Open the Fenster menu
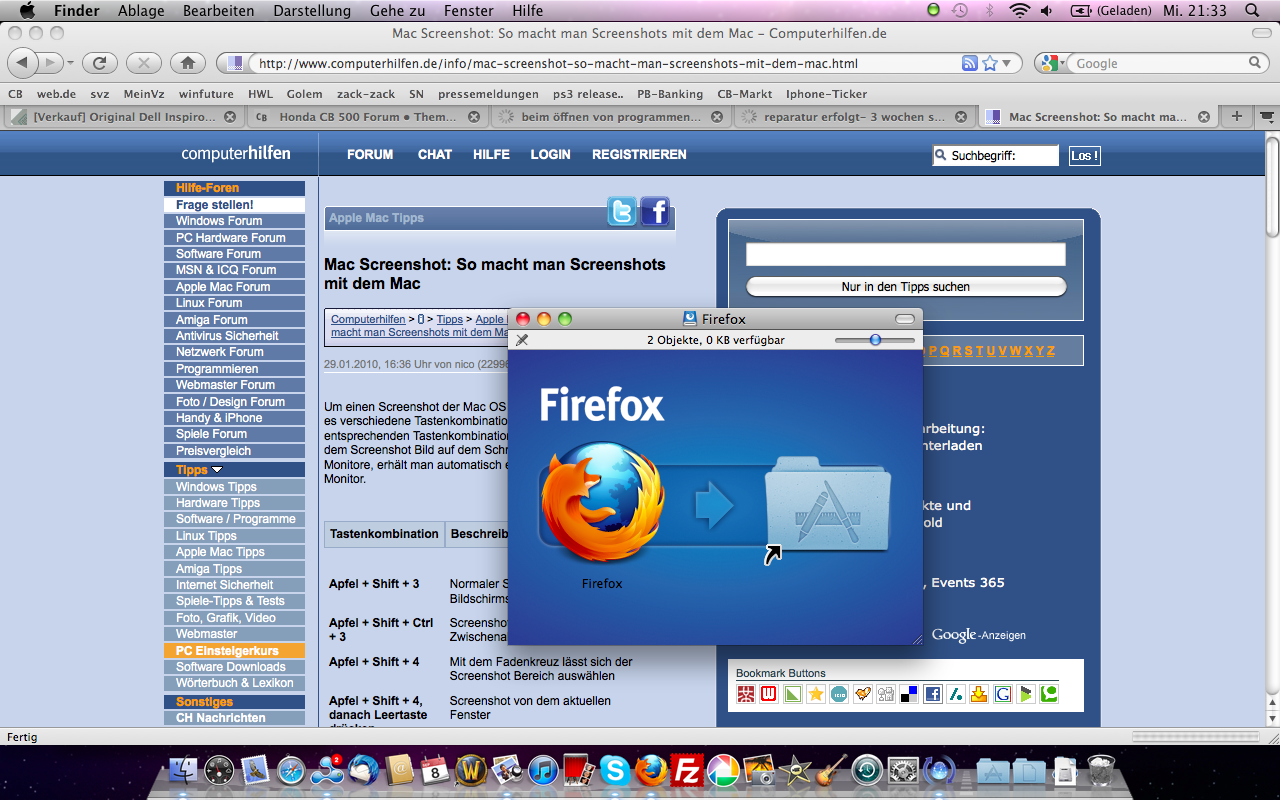The width and height of the screenshot is (1280, 800). pos(468,11)
